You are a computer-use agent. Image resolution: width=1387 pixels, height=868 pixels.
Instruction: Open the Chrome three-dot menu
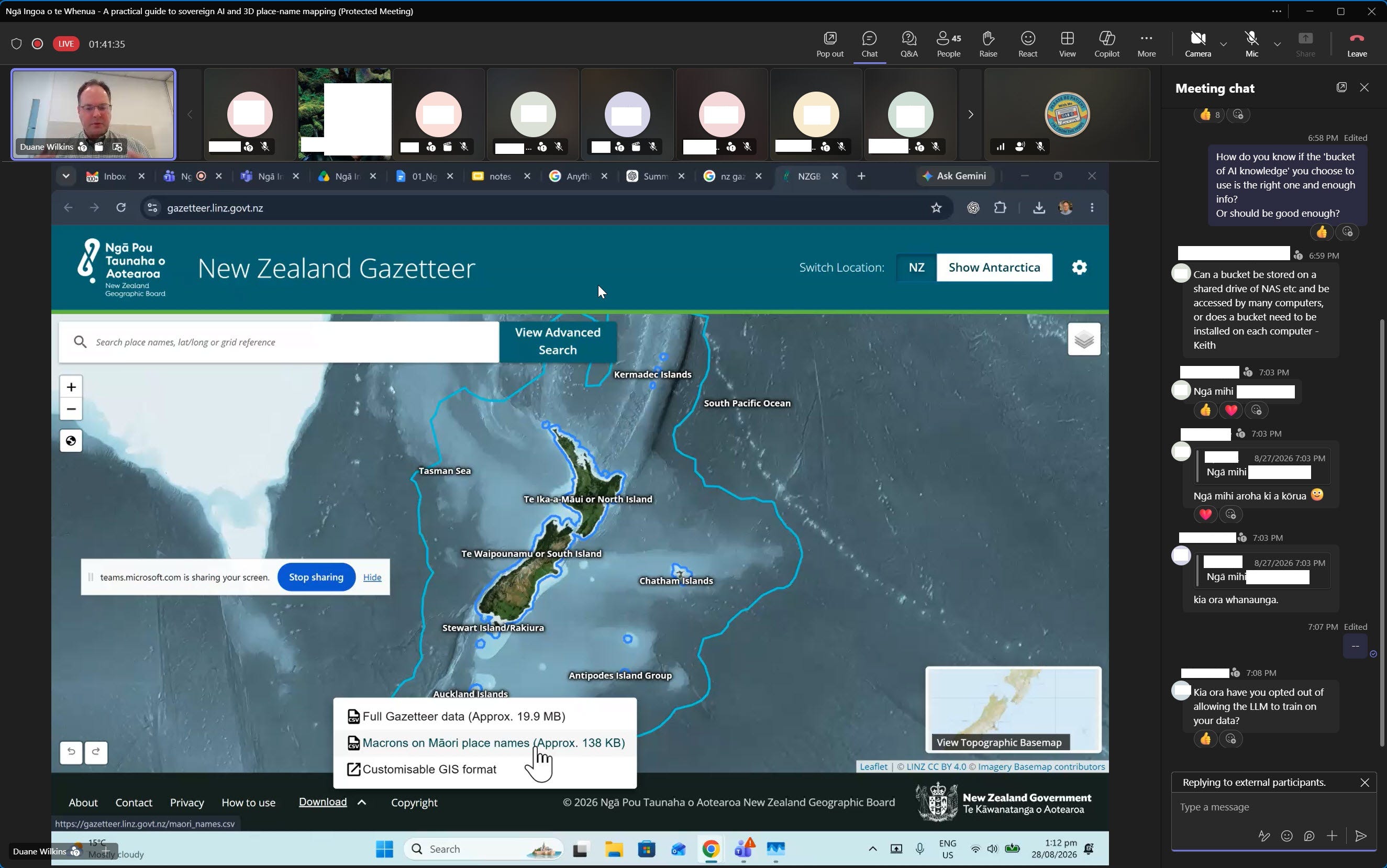click(x=1092, y=208)
